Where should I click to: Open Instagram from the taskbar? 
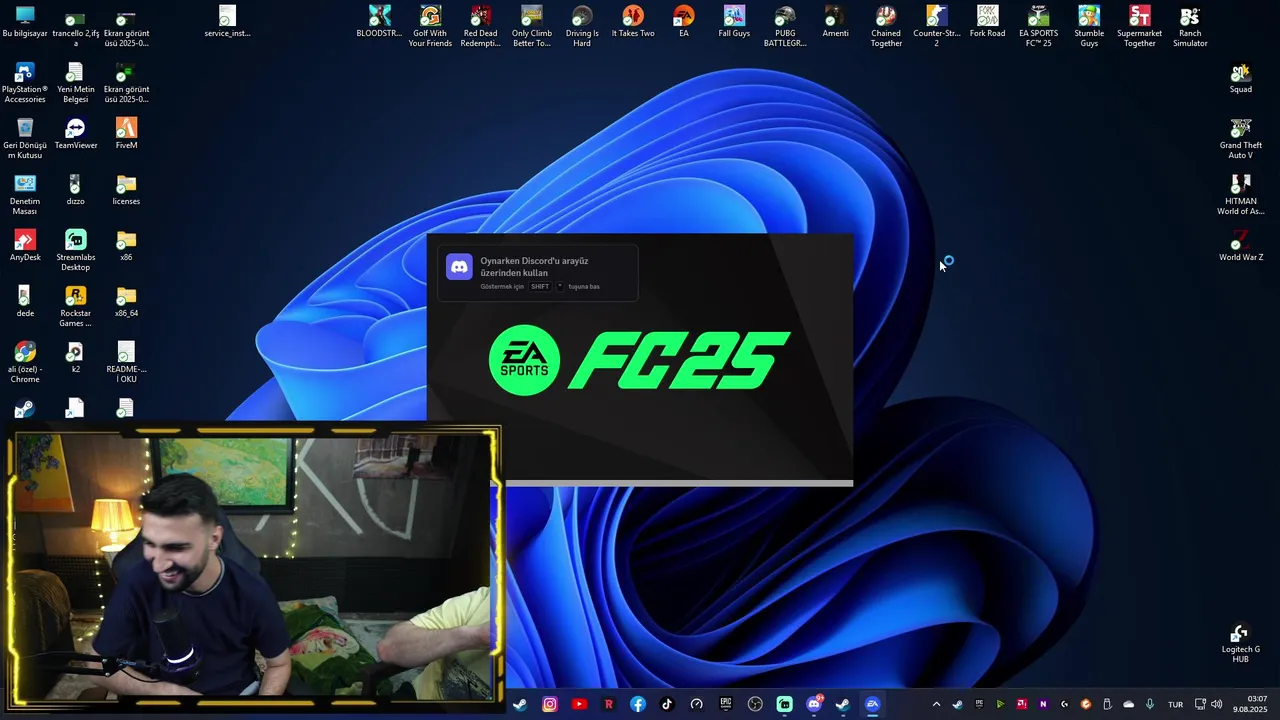point(550,704)
